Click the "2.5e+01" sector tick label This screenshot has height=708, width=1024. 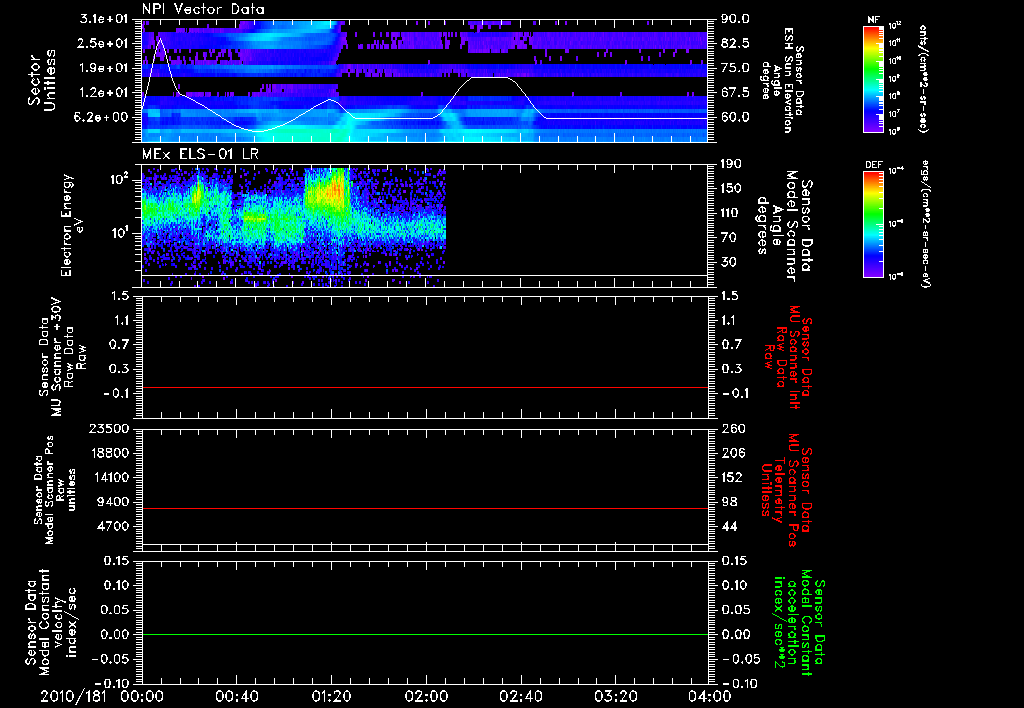pos(103,43)
